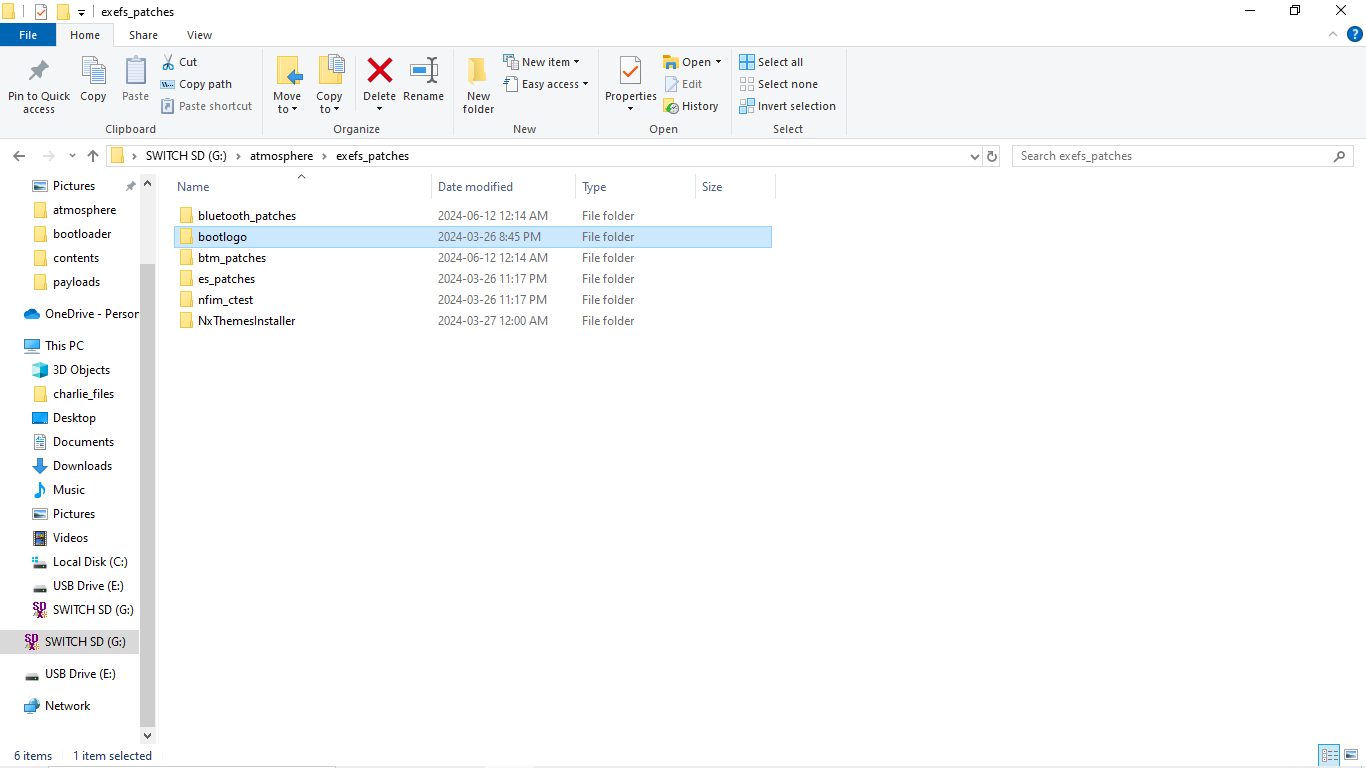The image size is (1366, 768).
Task: Click the red Delete icon
Action: tap(379, 70)
